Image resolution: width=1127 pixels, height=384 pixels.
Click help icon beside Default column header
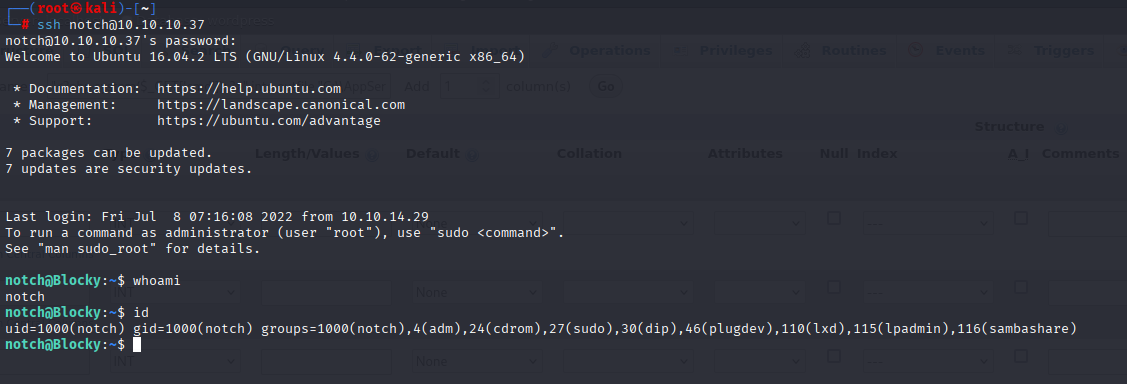[472, 154]
